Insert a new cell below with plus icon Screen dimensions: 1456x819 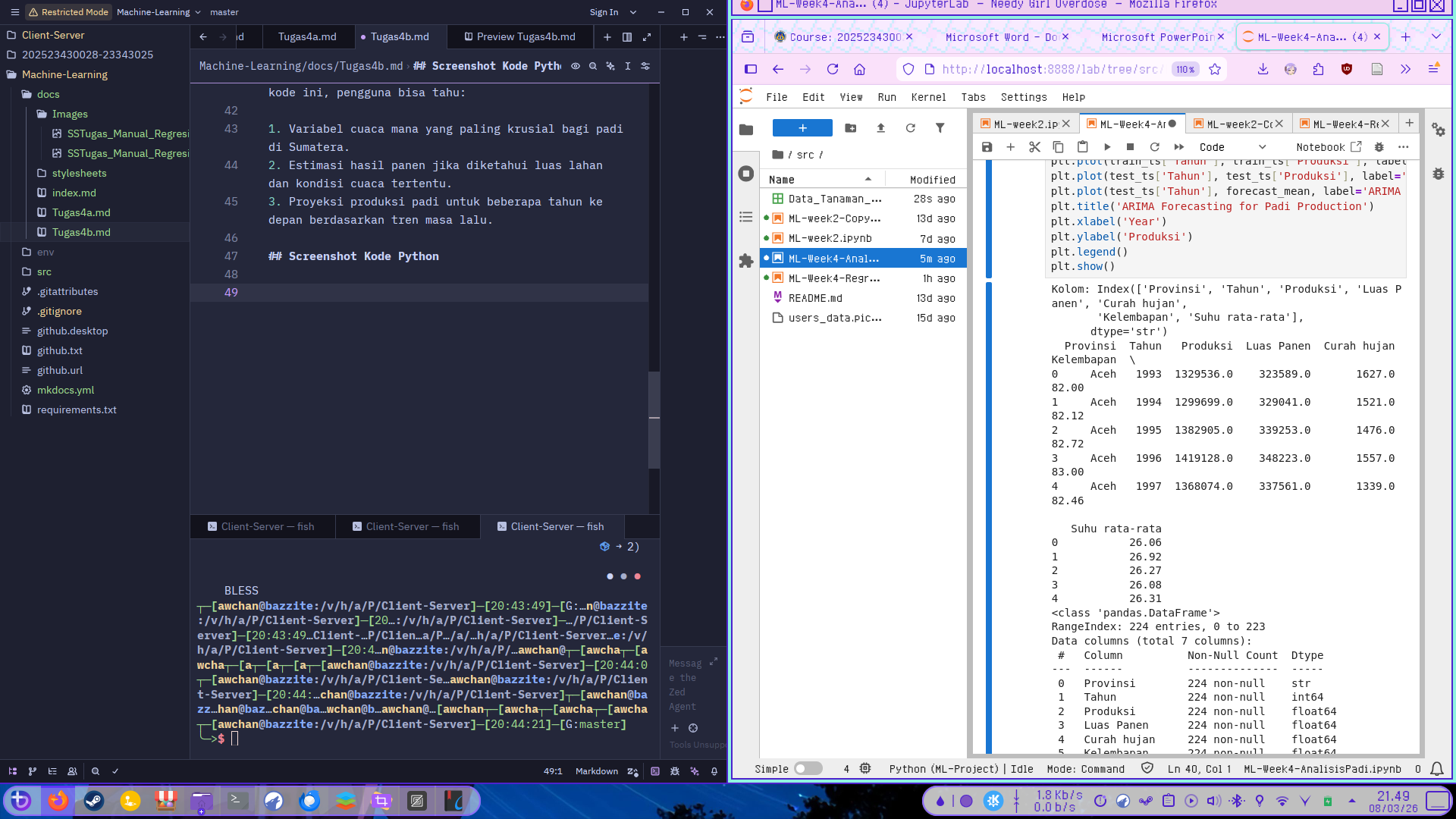[1010, 146]
